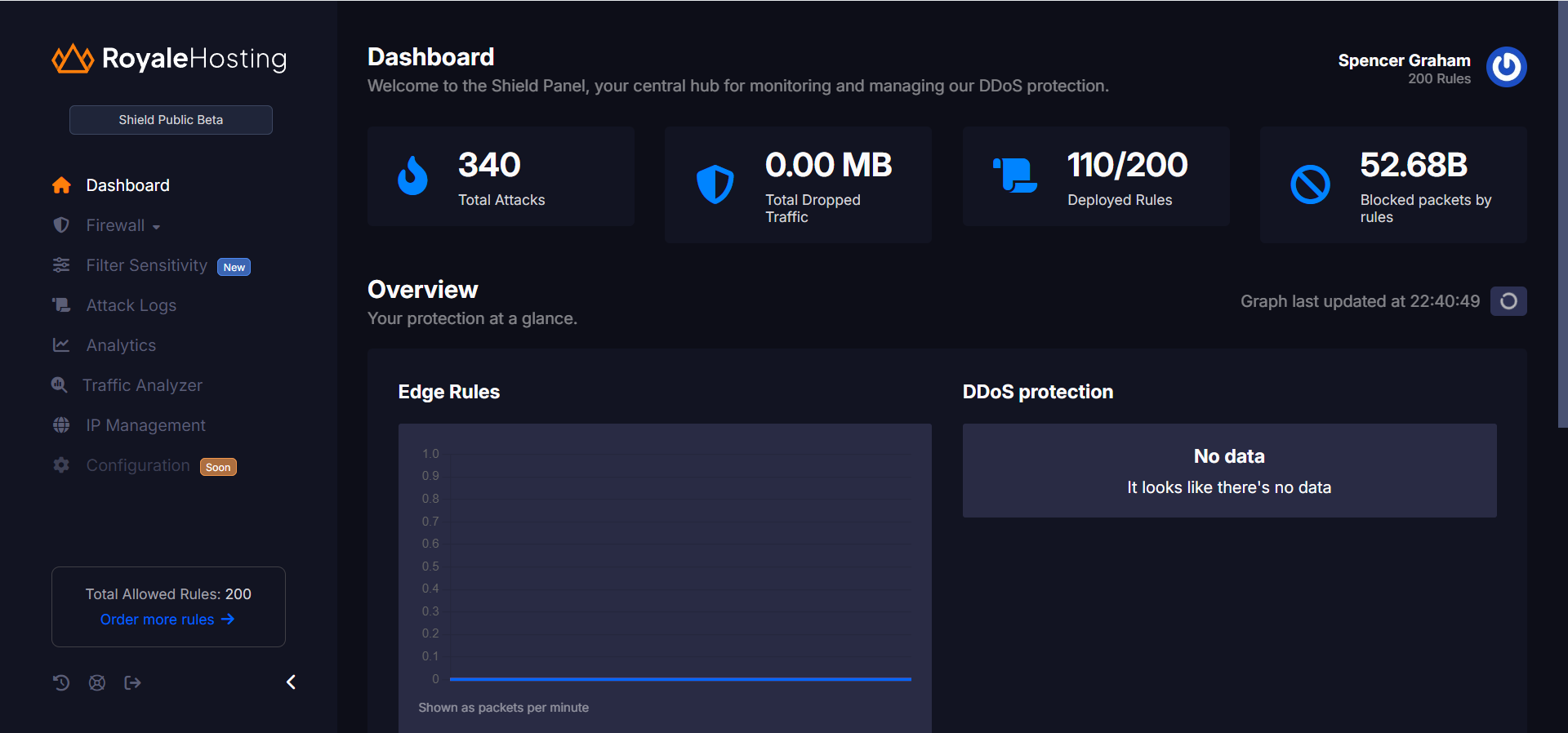1568x733 pixels.
Task: Open the support lifebuoy icon
Action: pyautogui.click(x=97, y=682)
